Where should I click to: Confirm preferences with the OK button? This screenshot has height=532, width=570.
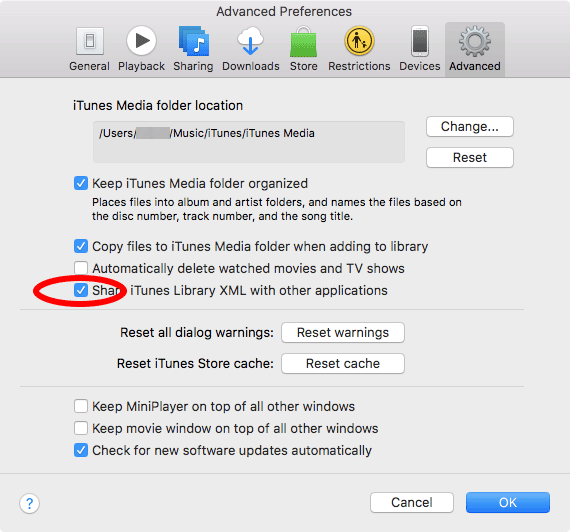tap(508, 503)
